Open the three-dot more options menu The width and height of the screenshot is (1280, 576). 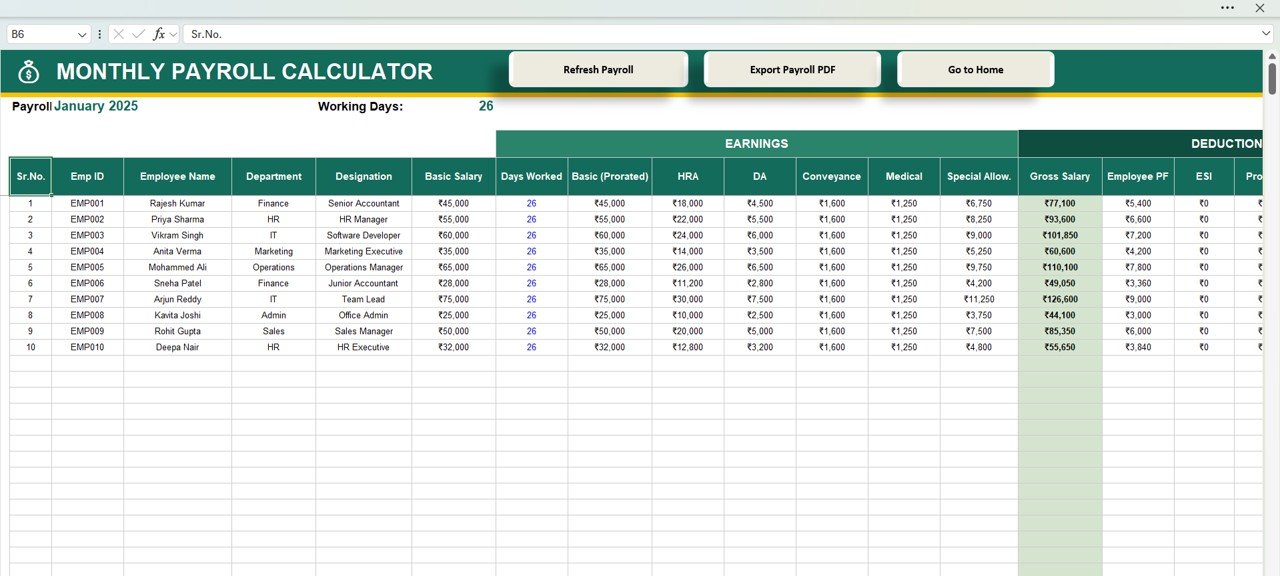tap(1227, 8)
